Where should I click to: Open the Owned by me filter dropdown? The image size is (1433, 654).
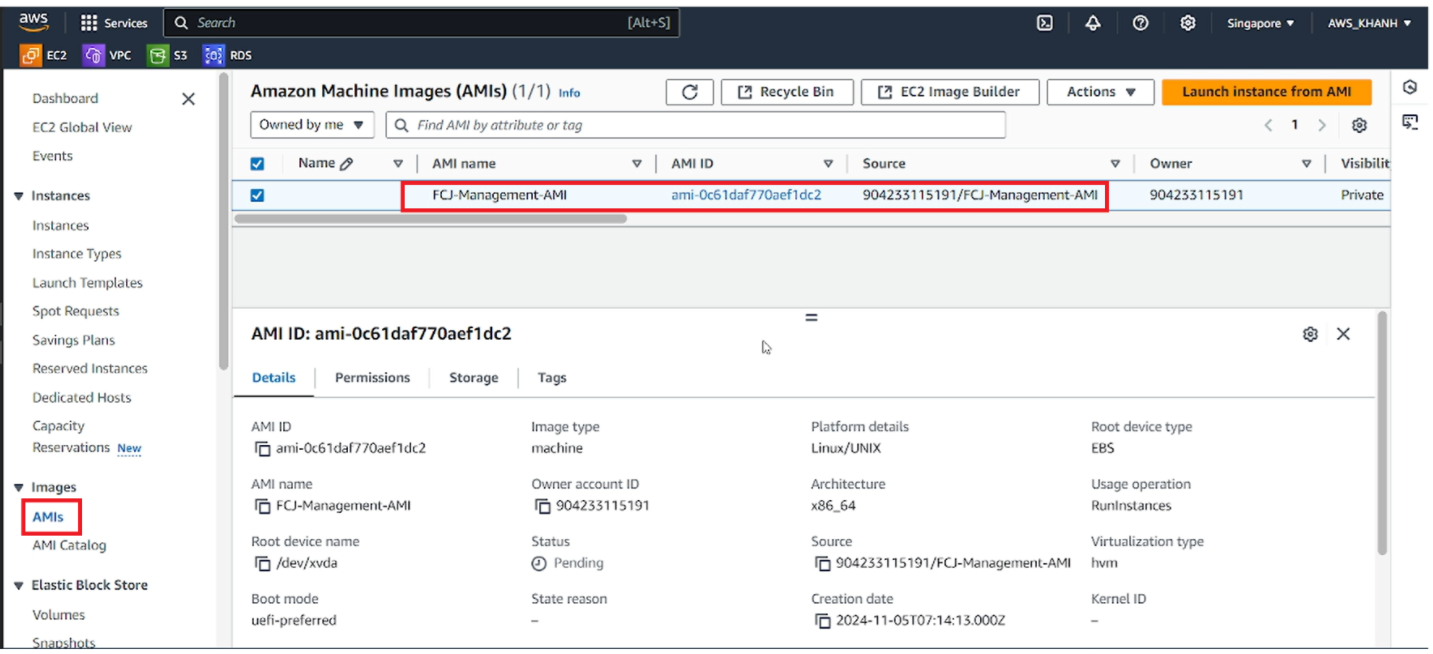coord(313,125)
